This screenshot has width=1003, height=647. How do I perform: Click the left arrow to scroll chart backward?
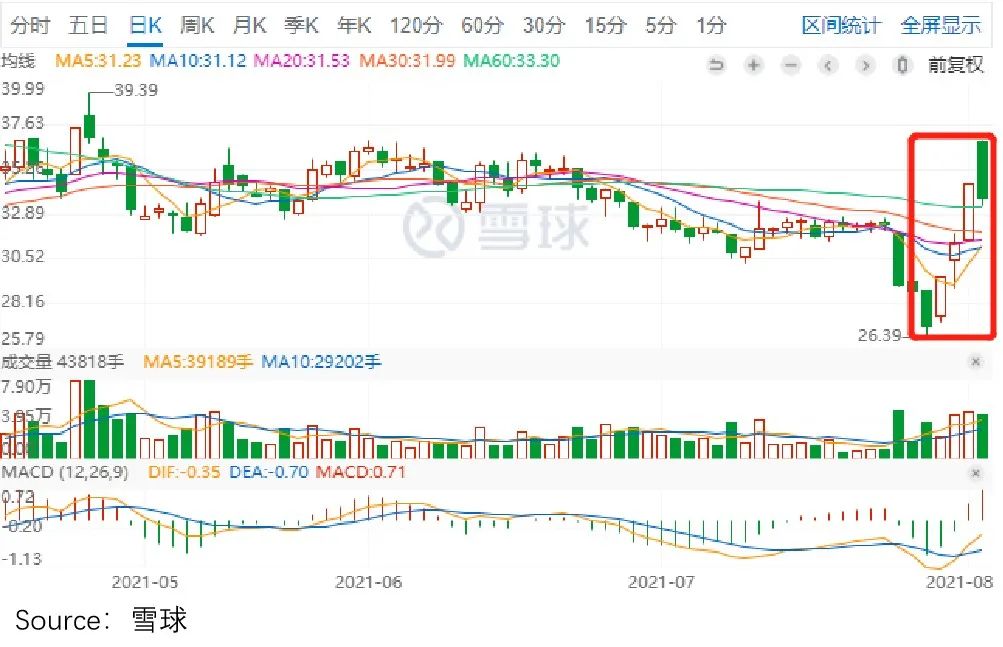[x=827, y=65]
